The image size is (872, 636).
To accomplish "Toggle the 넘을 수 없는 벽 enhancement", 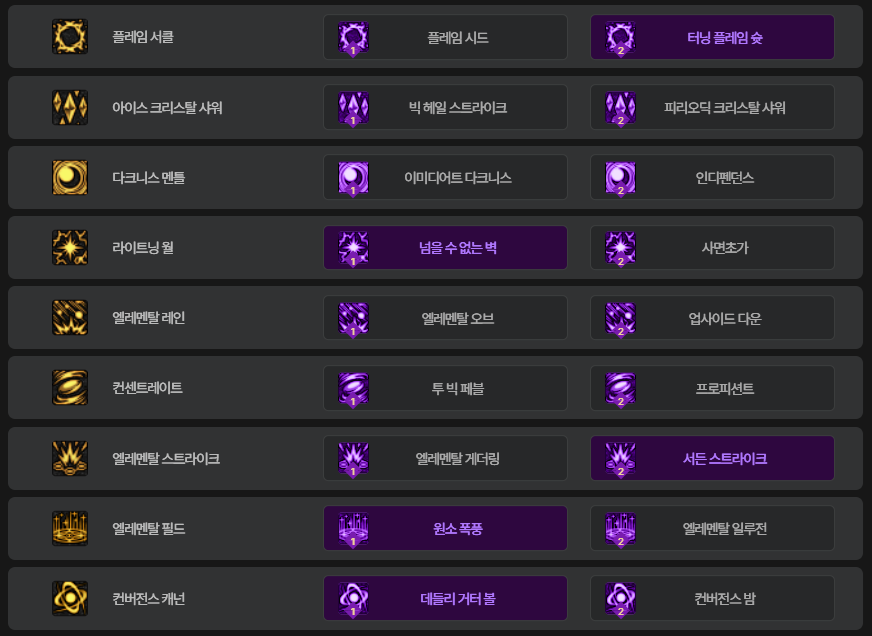I will pos(445,247).
